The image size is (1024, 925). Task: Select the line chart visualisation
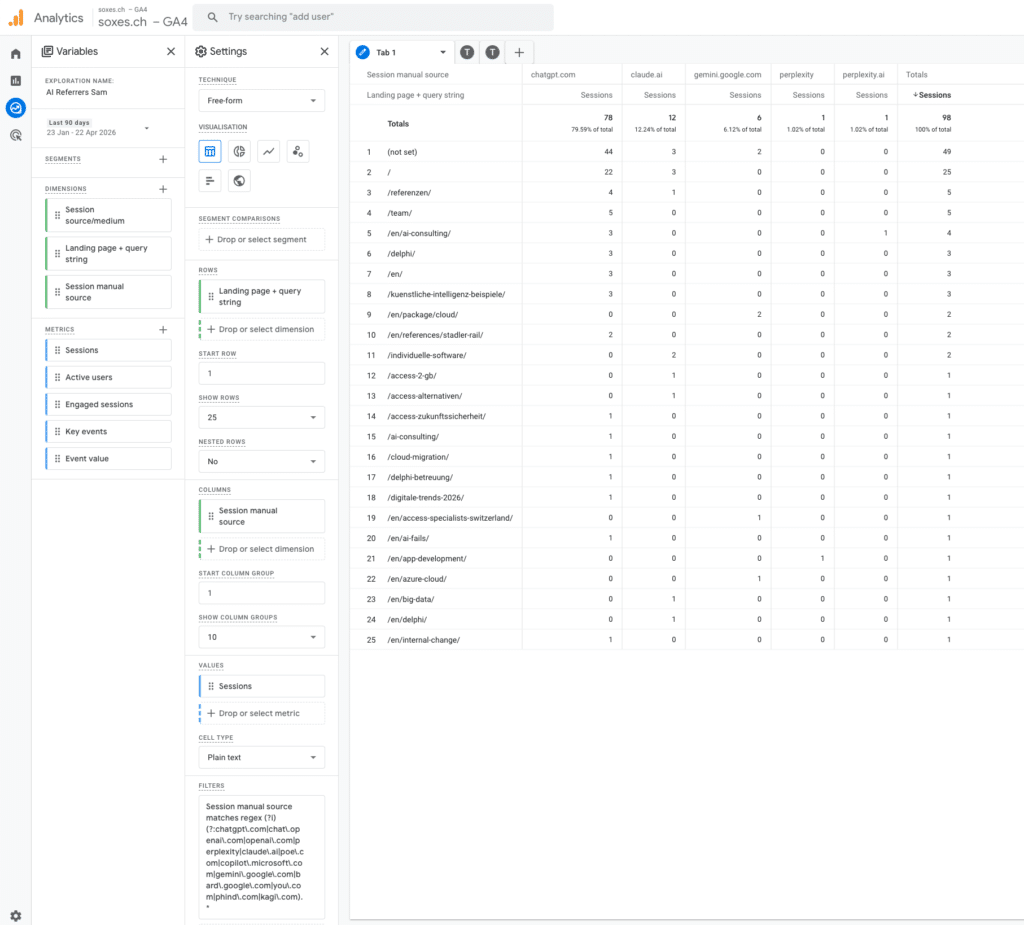(268, 151)
